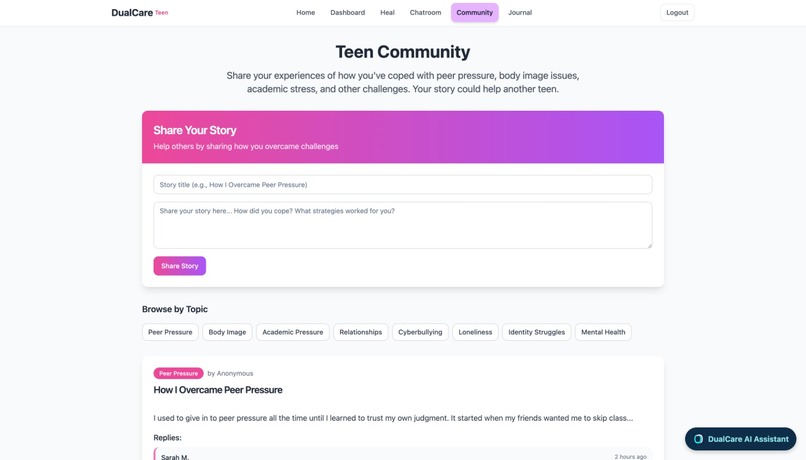The height and width of the screenshot is (460, 806).
Task: Select the Cyberbullying topic chip
Action: click(x=420, y=332)
